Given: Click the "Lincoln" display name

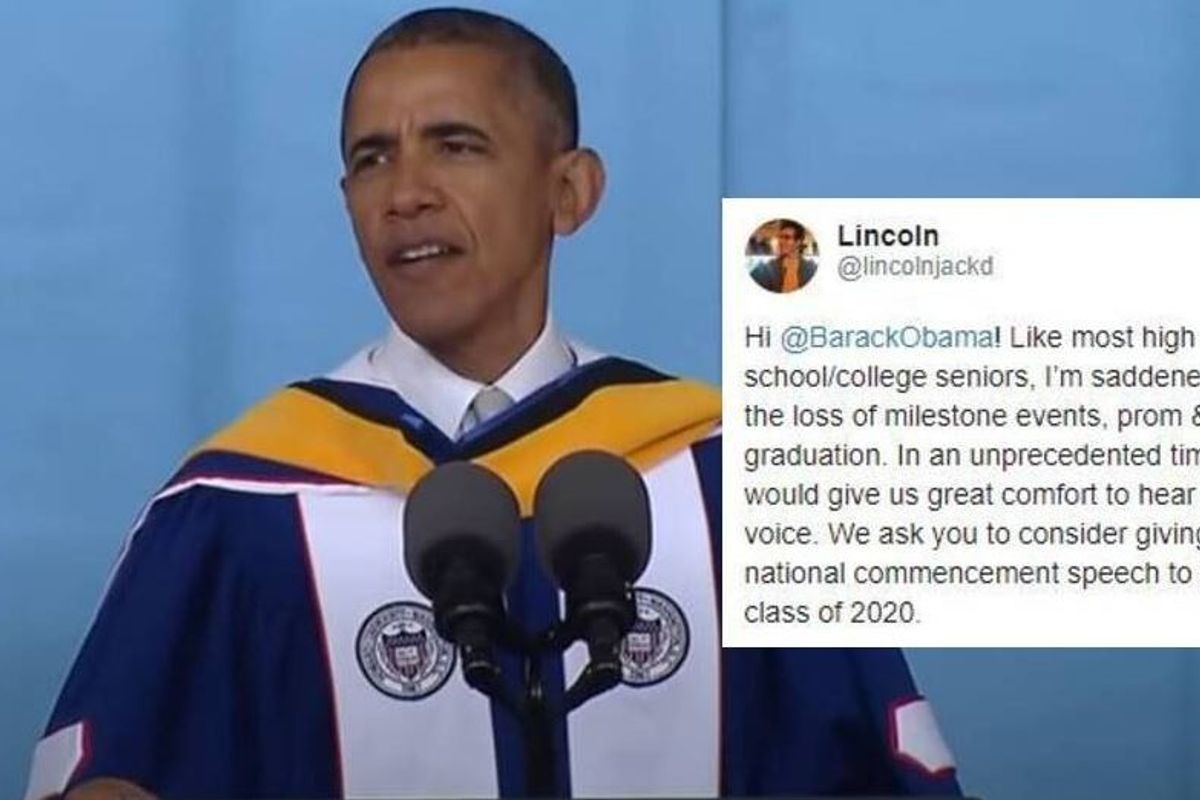Looking at the screenshot, I should [x=887, y=237].
